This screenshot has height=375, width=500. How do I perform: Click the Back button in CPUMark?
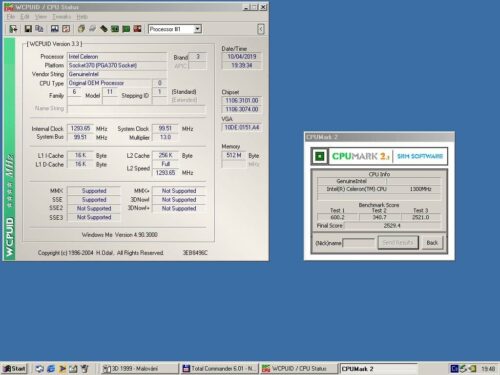pos(432,243)
